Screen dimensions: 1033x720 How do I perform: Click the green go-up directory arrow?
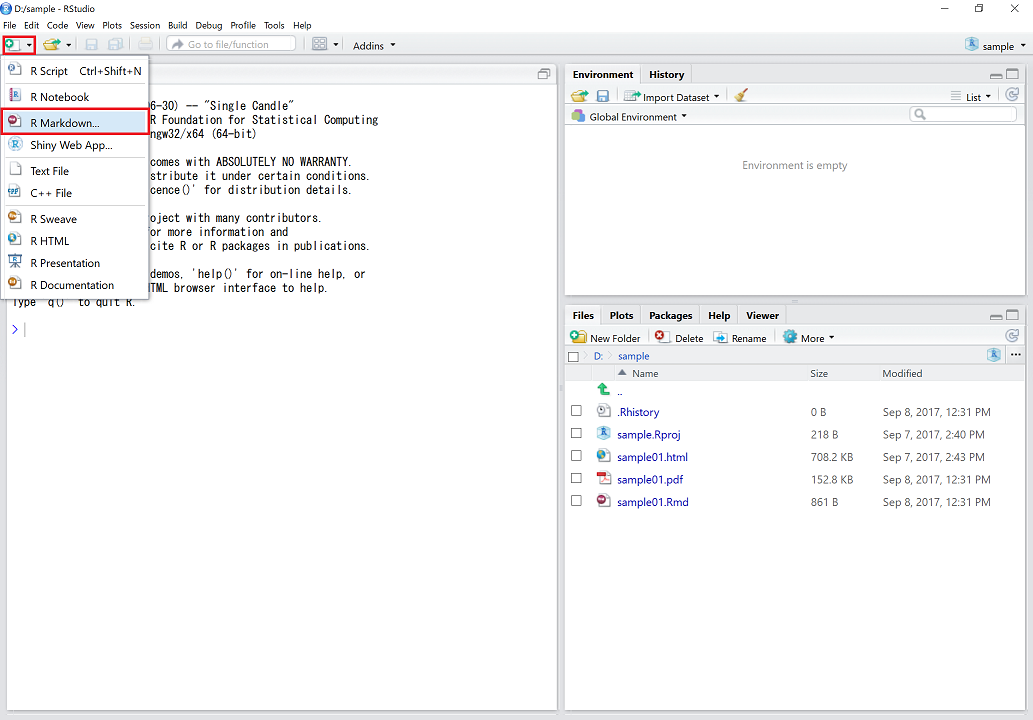pos(603,389)
